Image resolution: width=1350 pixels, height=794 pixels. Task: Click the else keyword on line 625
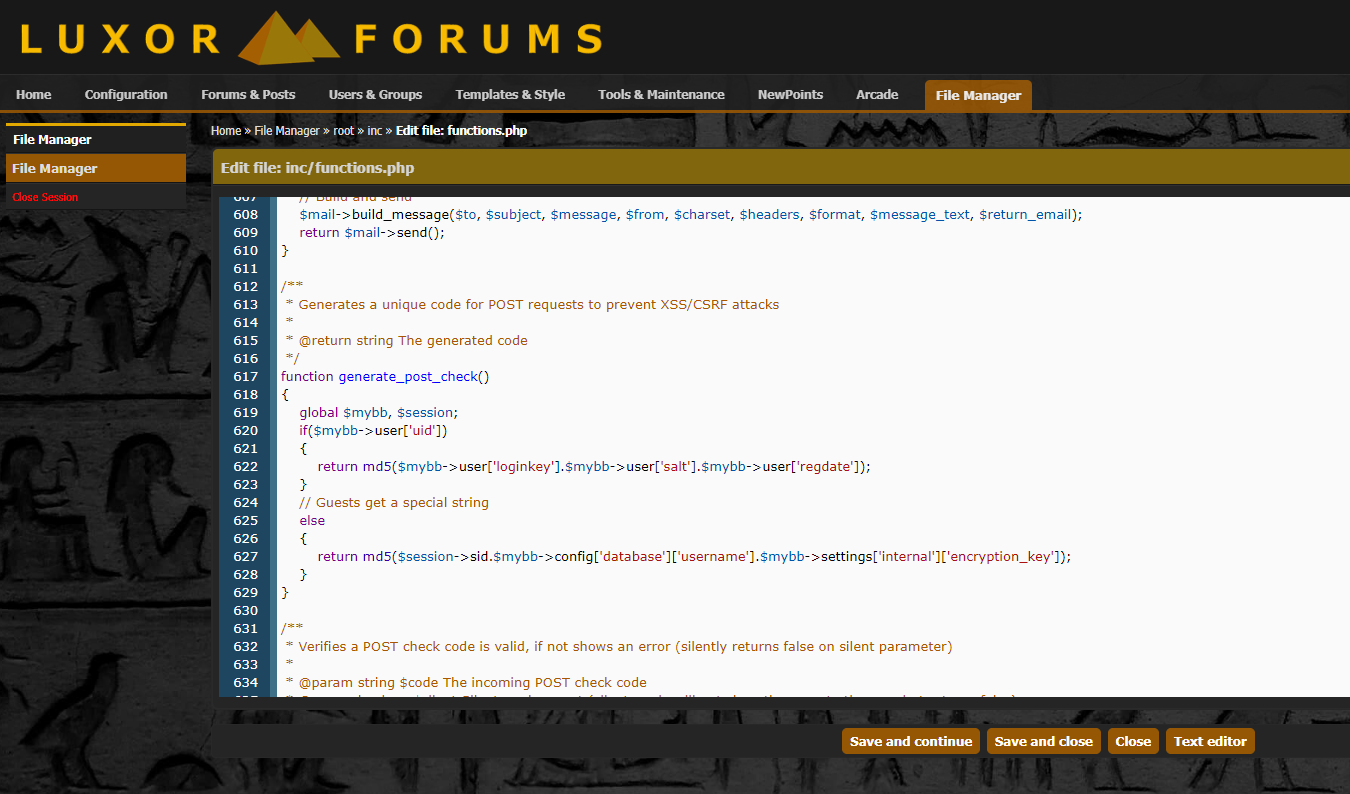point(312,521)
